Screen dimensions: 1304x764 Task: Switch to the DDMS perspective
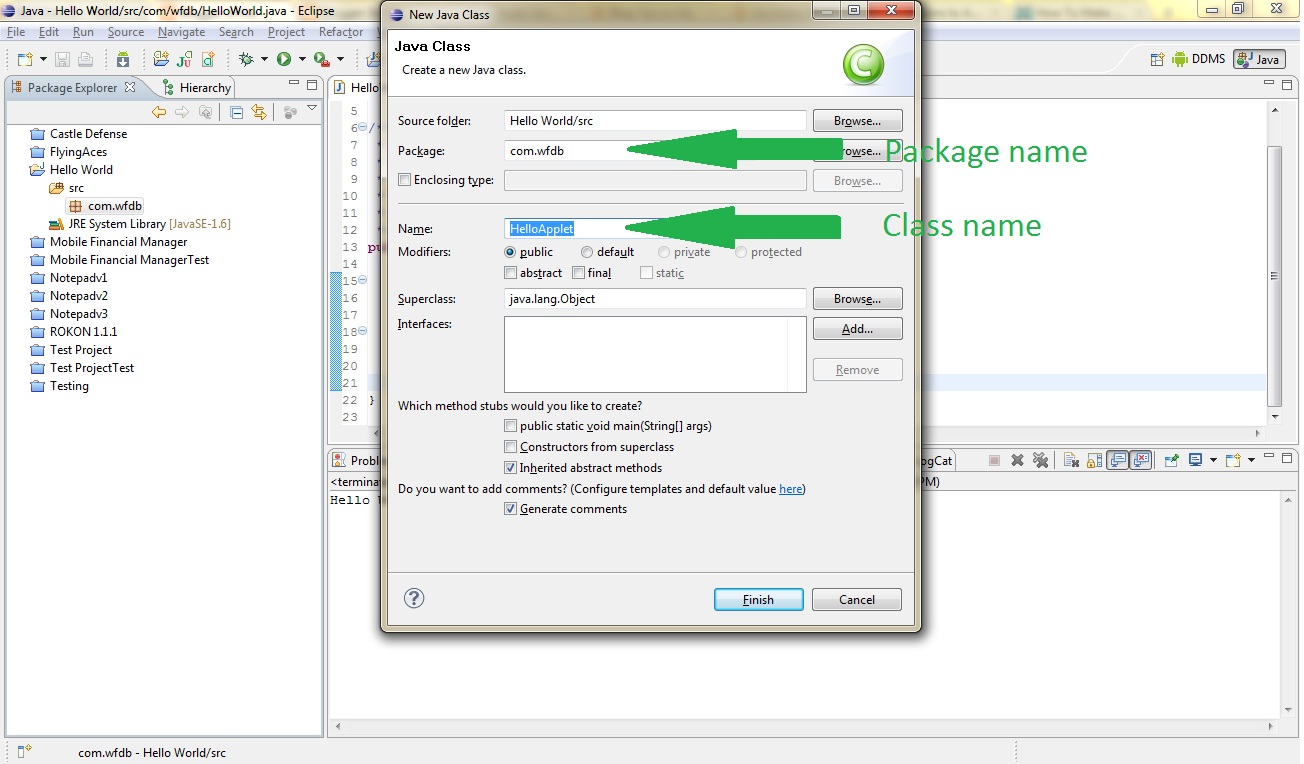[1199, 59]
